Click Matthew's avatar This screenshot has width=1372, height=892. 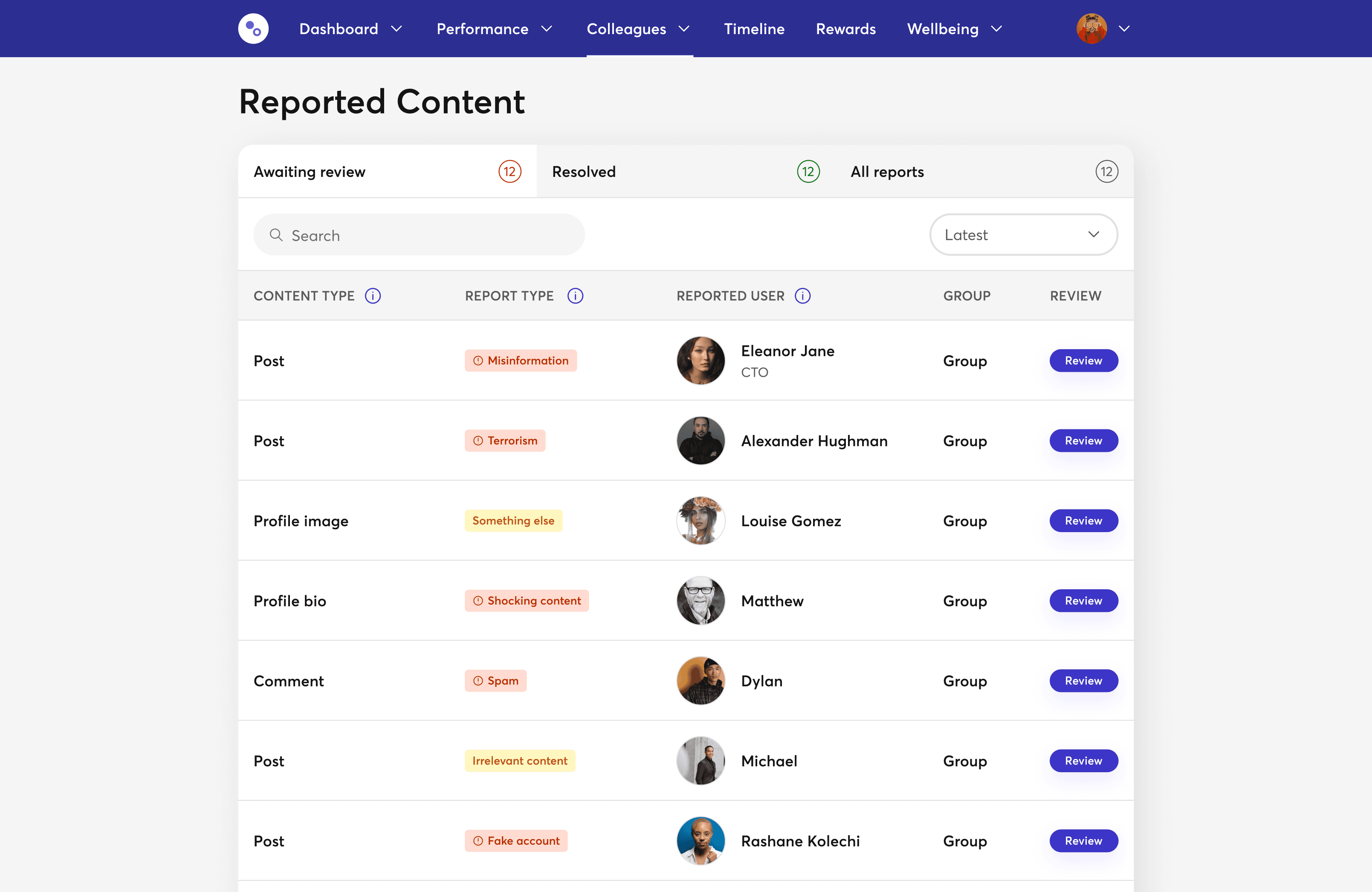pyautogui.click(x=700, y=601)
